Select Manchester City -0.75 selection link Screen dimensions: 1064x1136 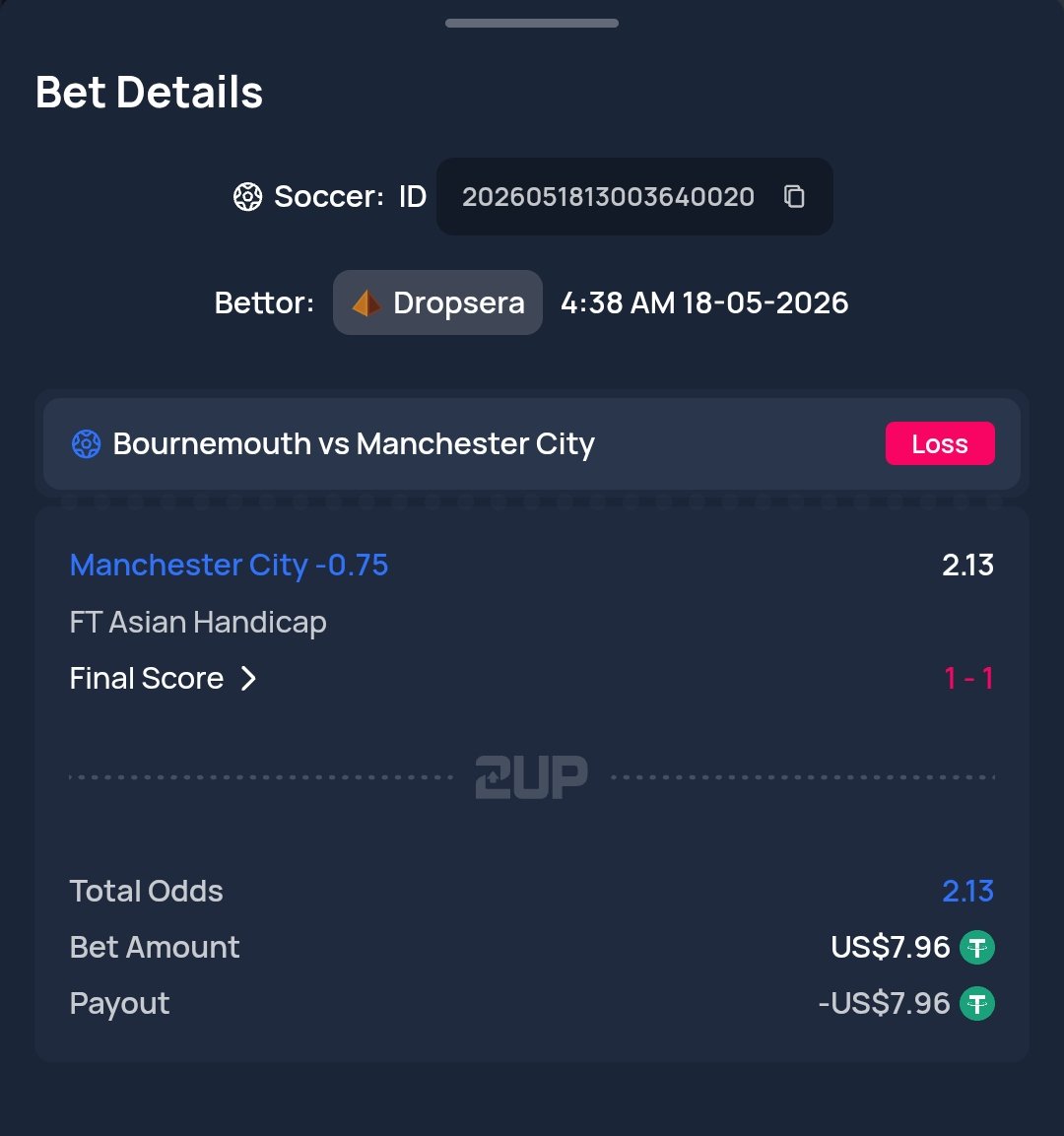coord(229,565)
